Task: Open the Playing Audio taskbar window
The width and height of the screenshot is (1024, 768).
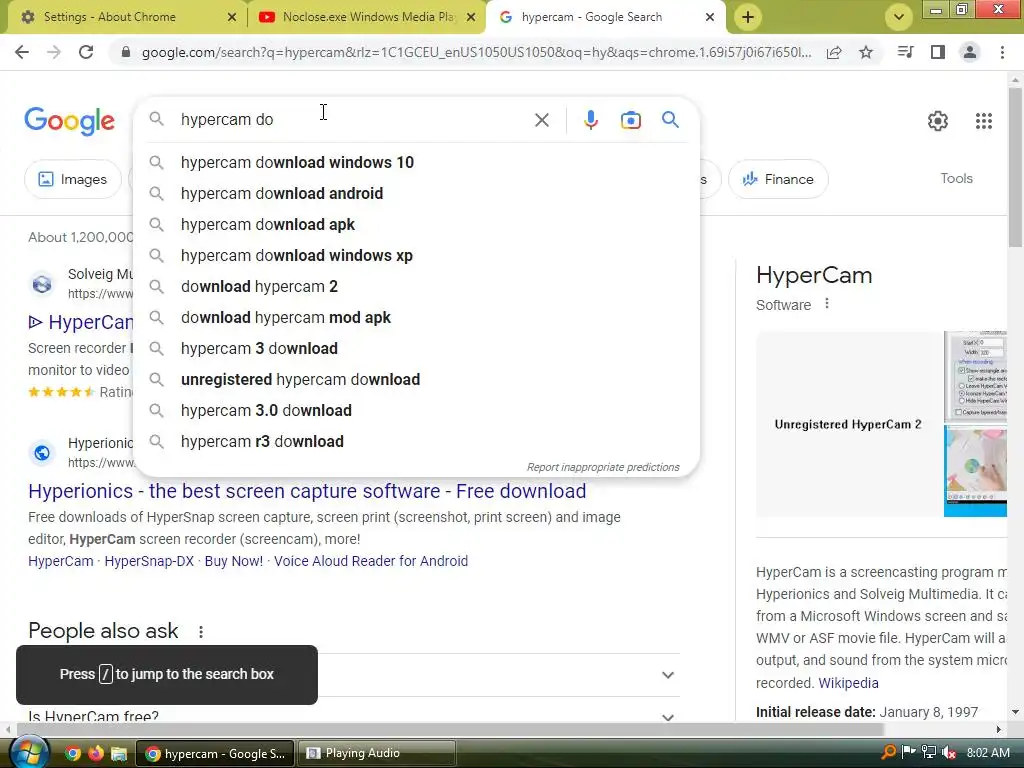Action: (x=377, y=754)
